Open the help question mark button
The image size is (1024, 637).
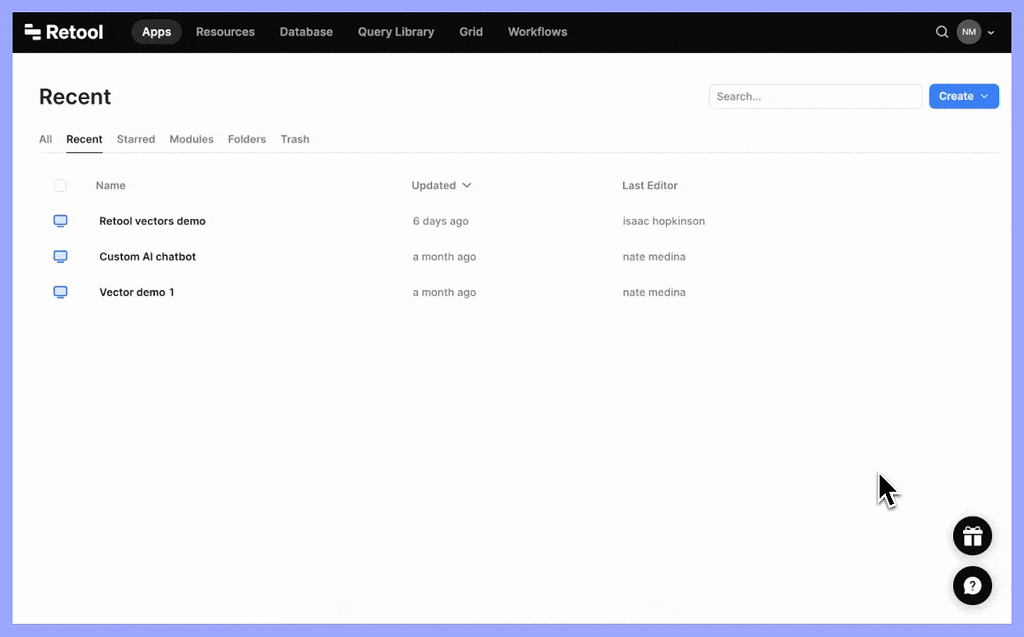click(x=972, y=585)
